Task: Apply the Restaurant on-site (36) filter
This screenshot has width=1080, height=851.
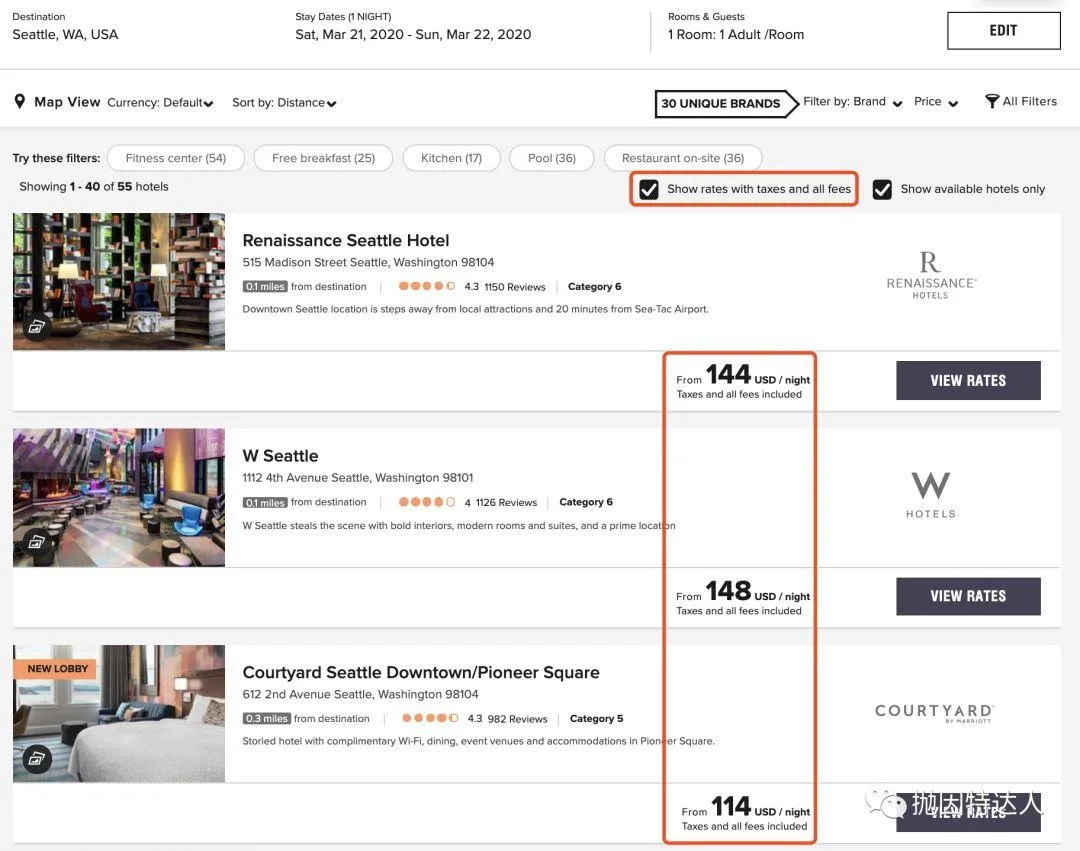Action: (683, 158)
